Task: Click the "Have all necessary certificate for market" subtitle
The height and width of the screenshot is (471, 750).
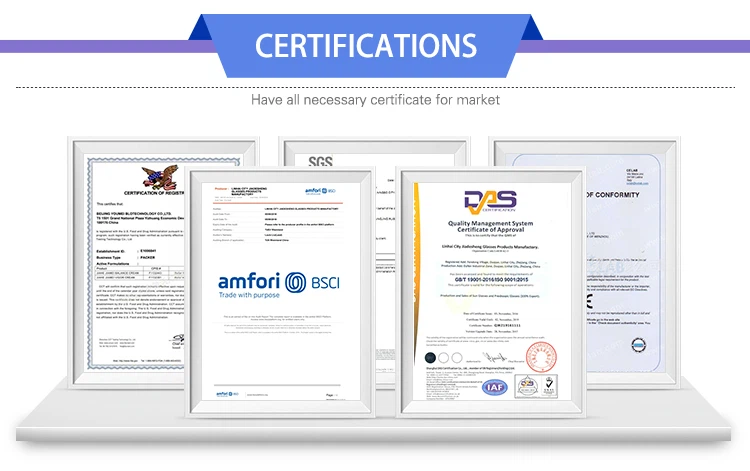Action: [375, 100]
